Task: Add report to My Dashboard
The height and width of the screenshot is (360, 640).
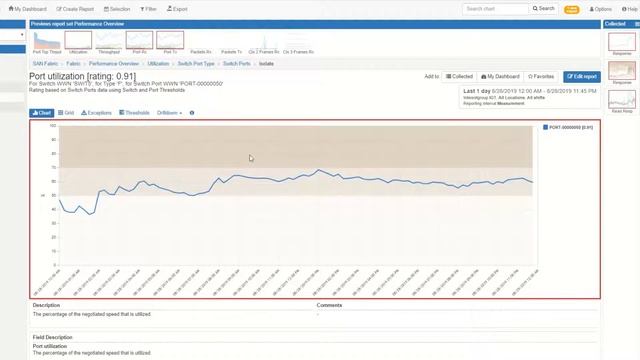Action: coord(500,76)
